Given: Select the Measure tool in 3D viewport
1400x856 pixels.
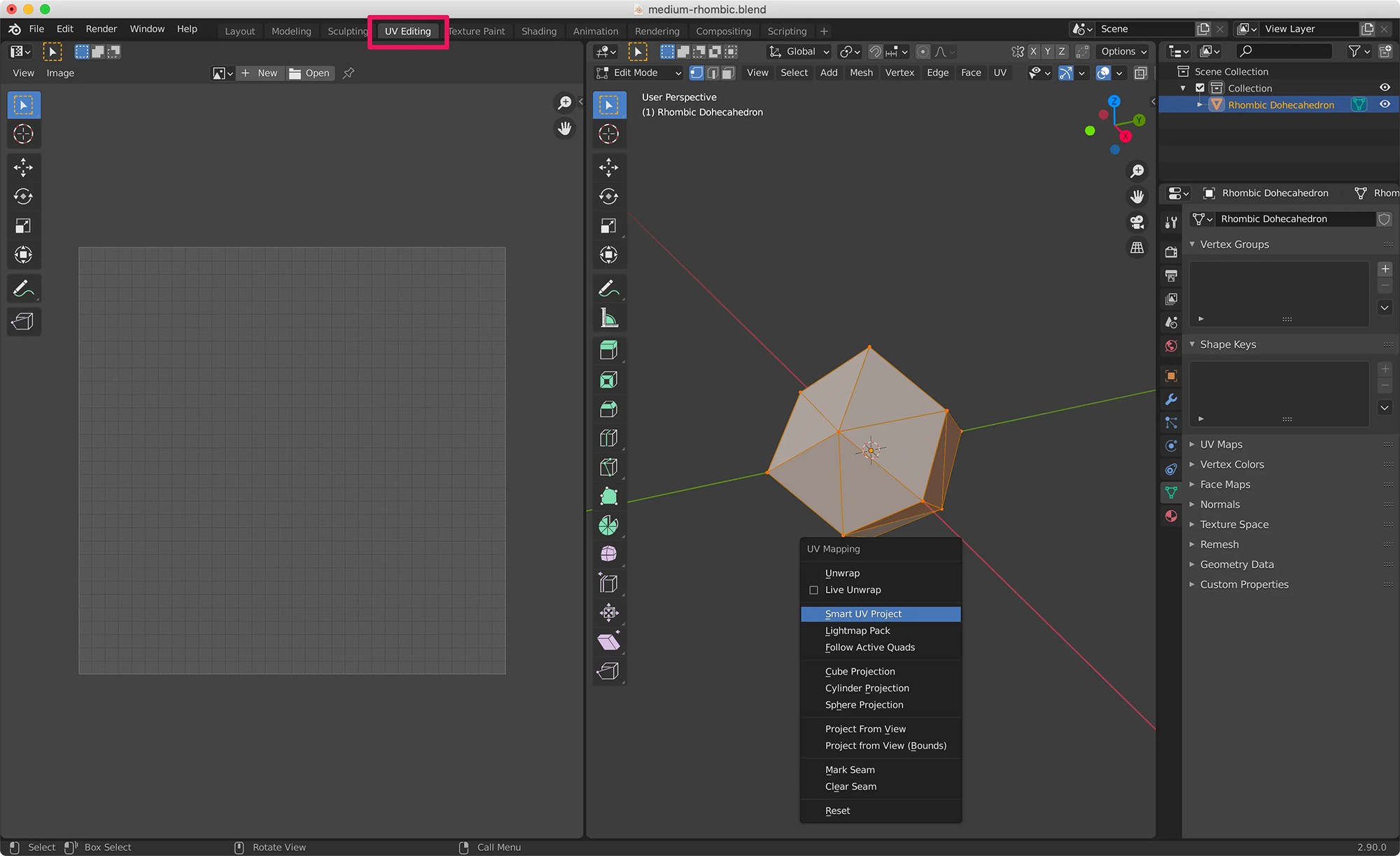Looking at the screenshot, I should pos(609,318).
